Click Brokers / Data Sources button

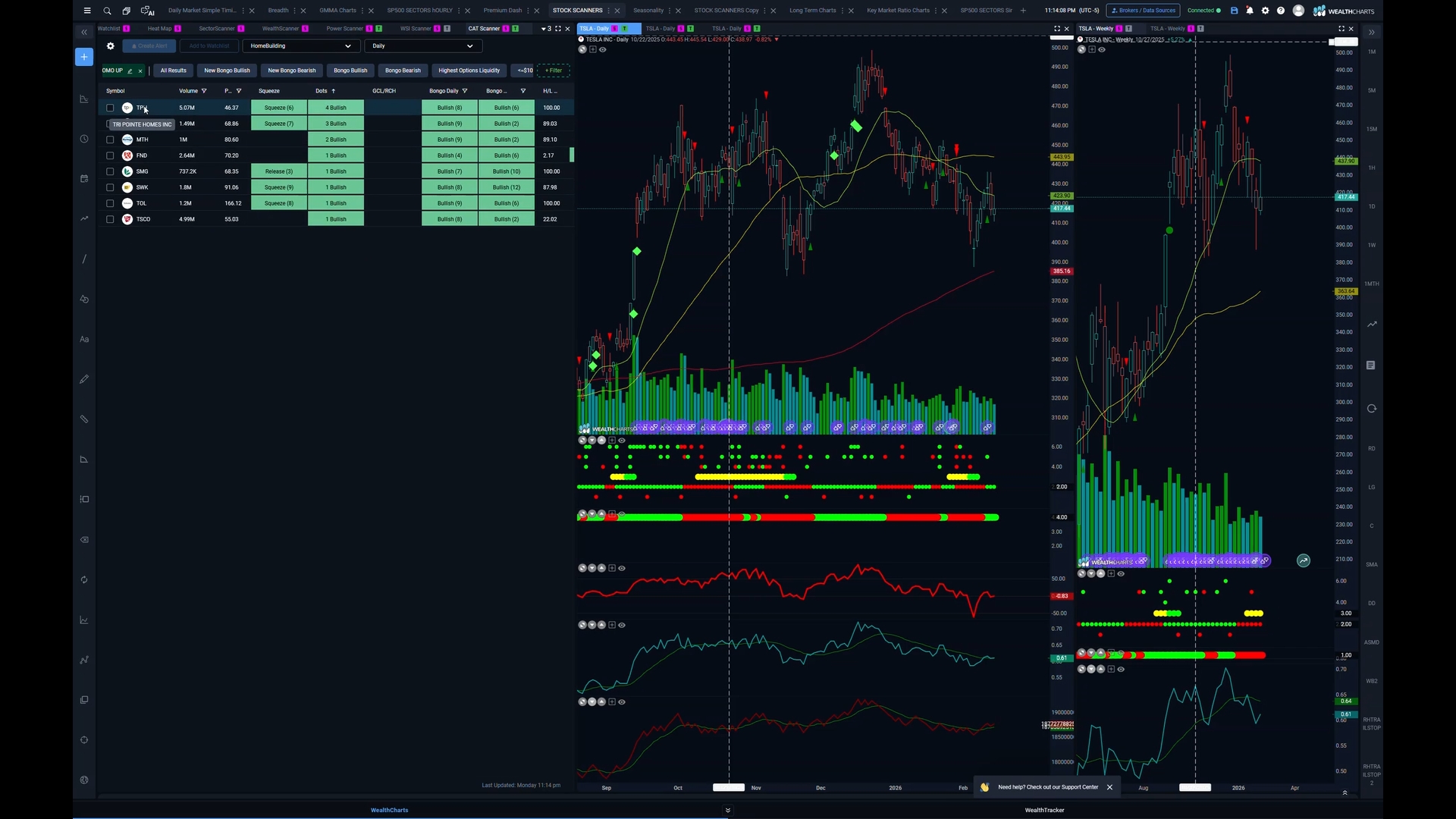pos(1143,11)
